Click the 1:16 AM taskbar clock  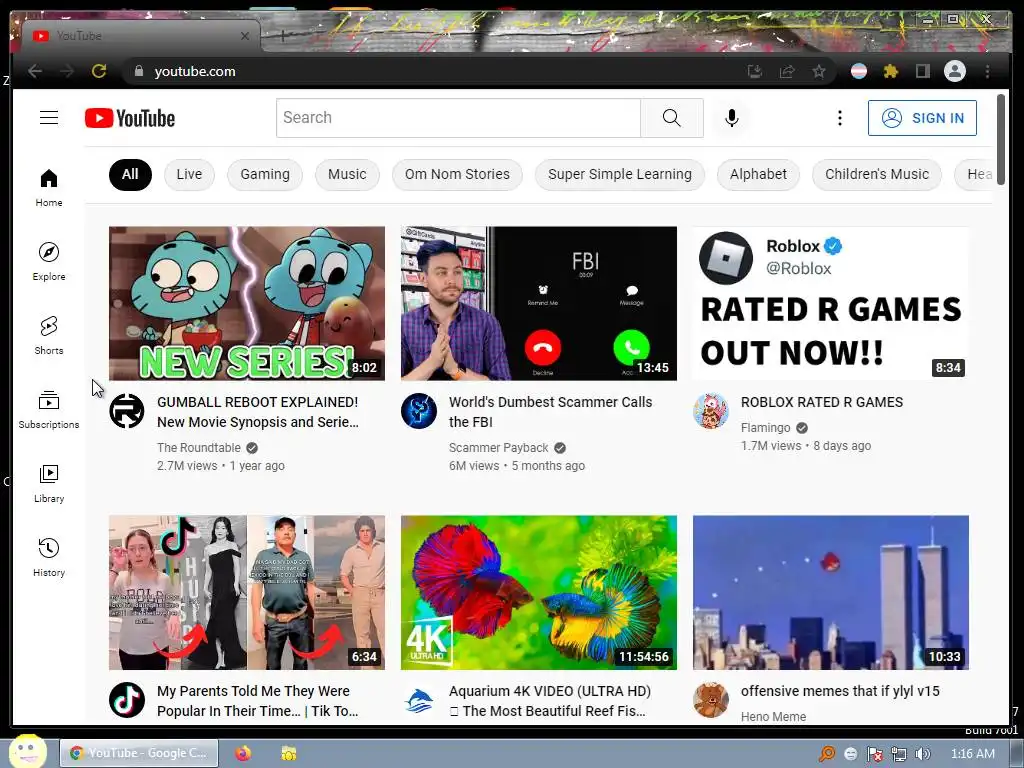[972, 754]
